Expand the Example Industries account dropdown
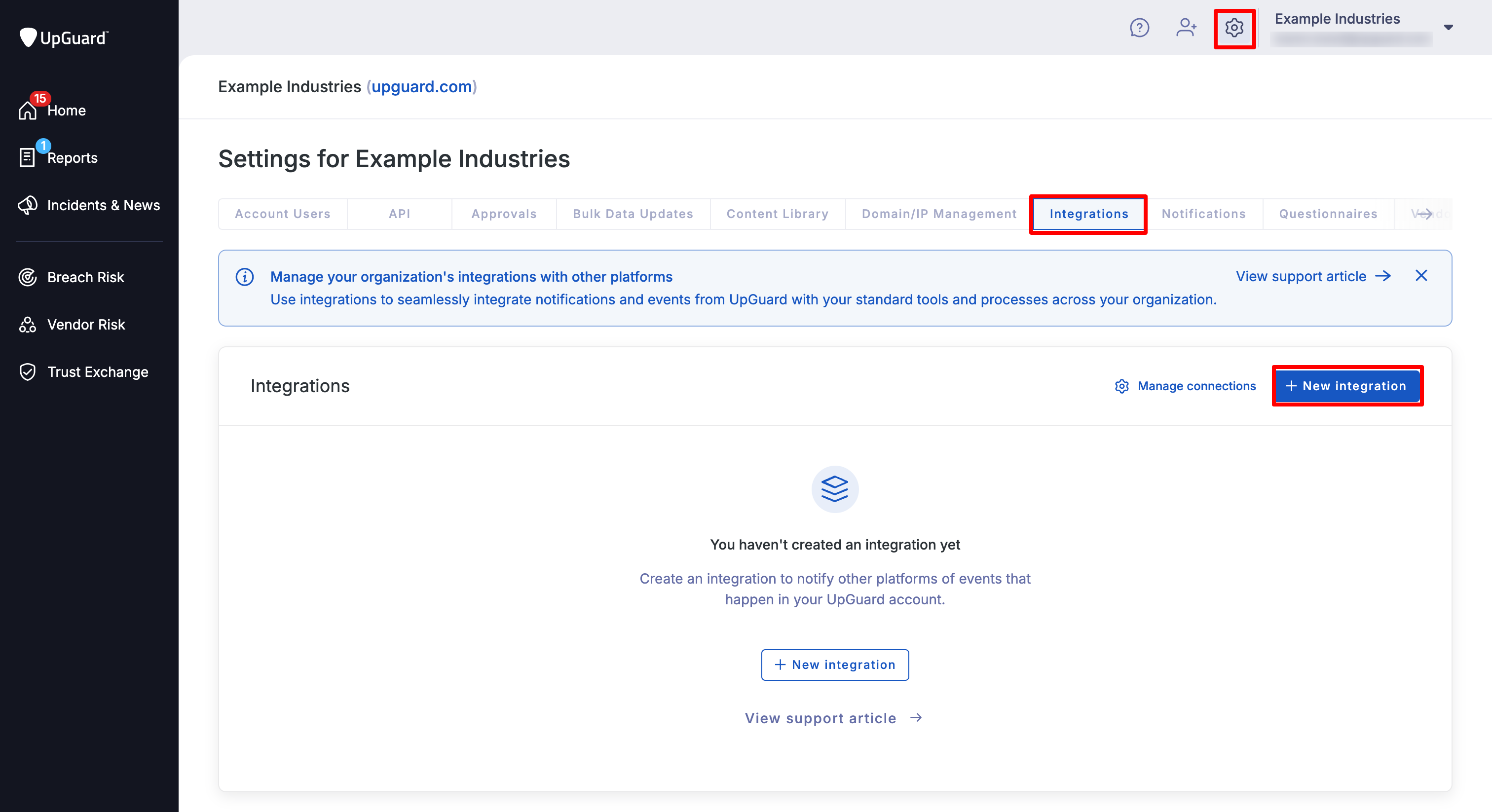The width and height of the screenshot is (1492, 812). pyautogui.click(x=1449, y=27)
